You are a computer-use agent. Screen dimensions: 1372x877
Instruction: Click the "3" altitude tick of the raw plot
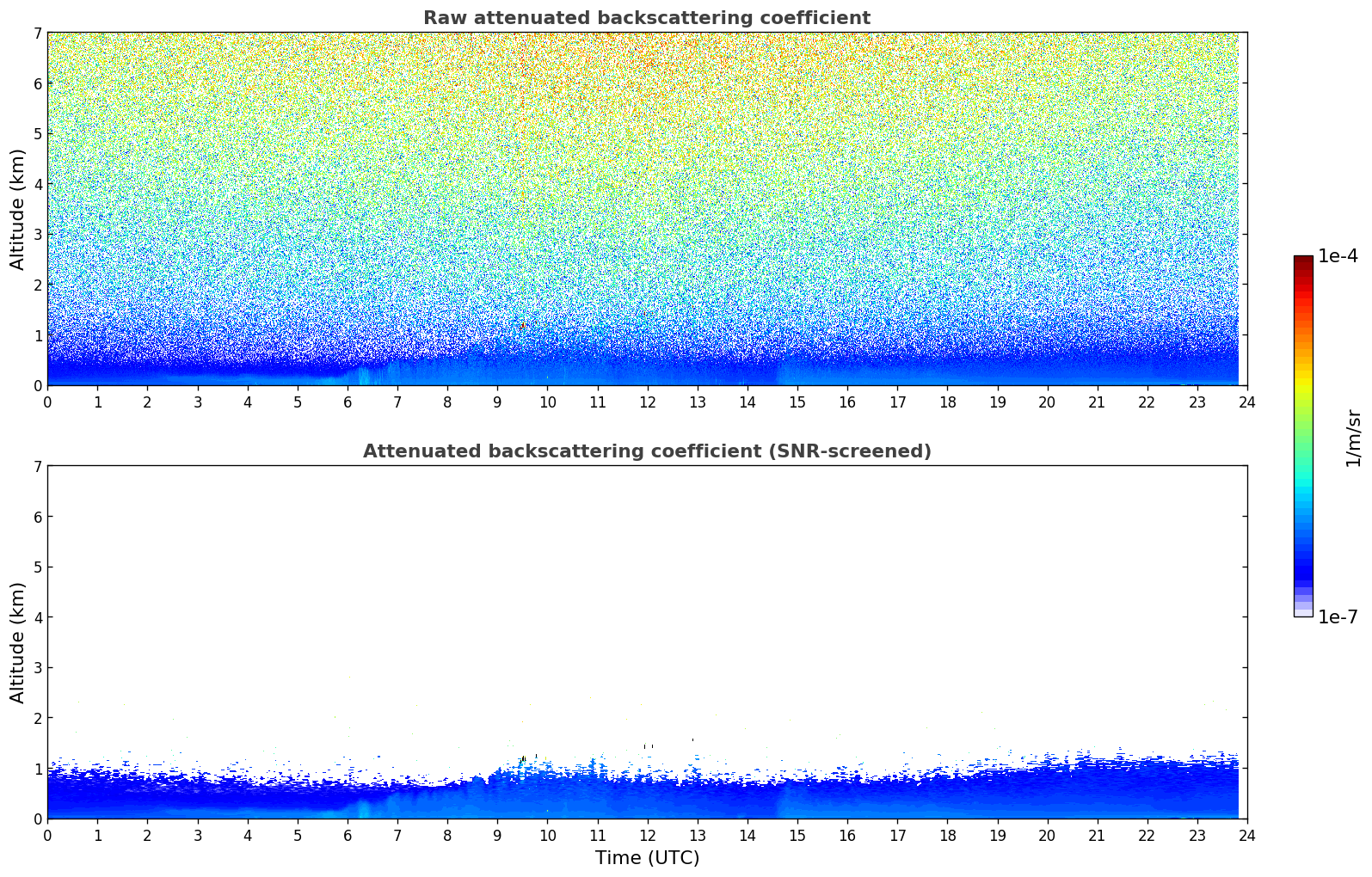[x=37, y=235]
